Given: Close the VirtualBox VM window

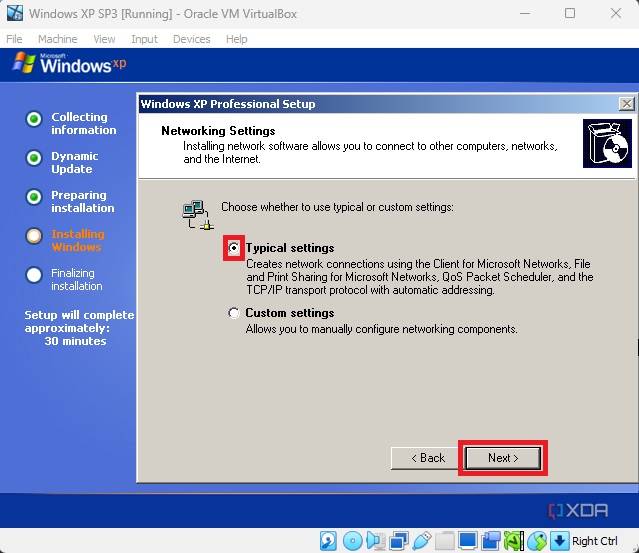Looking at the screenshot, I should click(616, 13).
